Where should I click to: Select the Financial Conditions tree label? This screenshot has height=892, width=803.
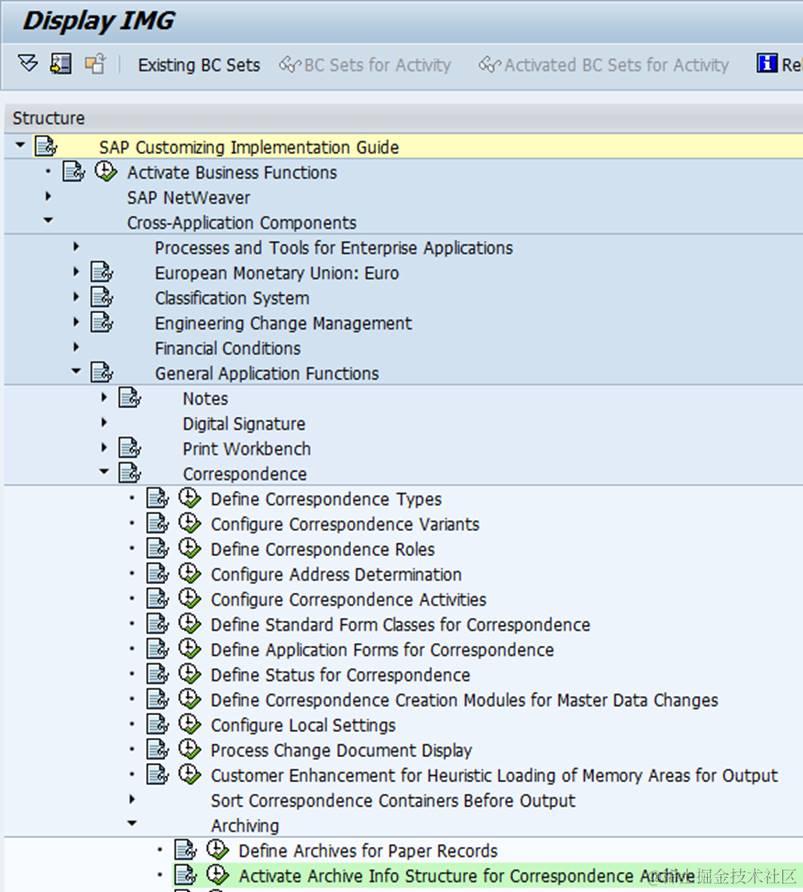227,348
